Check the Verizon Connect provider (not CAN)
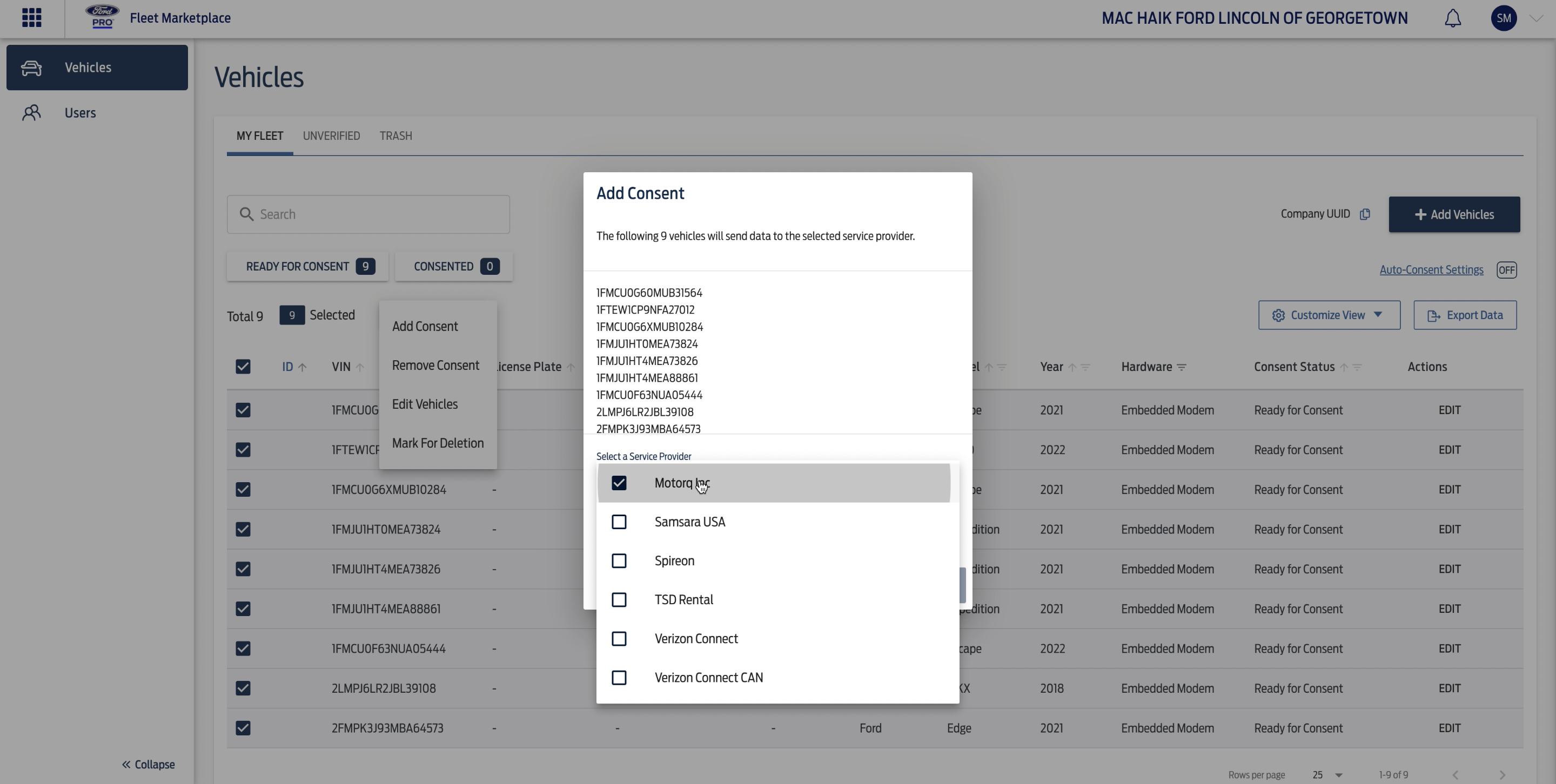This screenshot has height=784, width=1556. click(619, 639)
